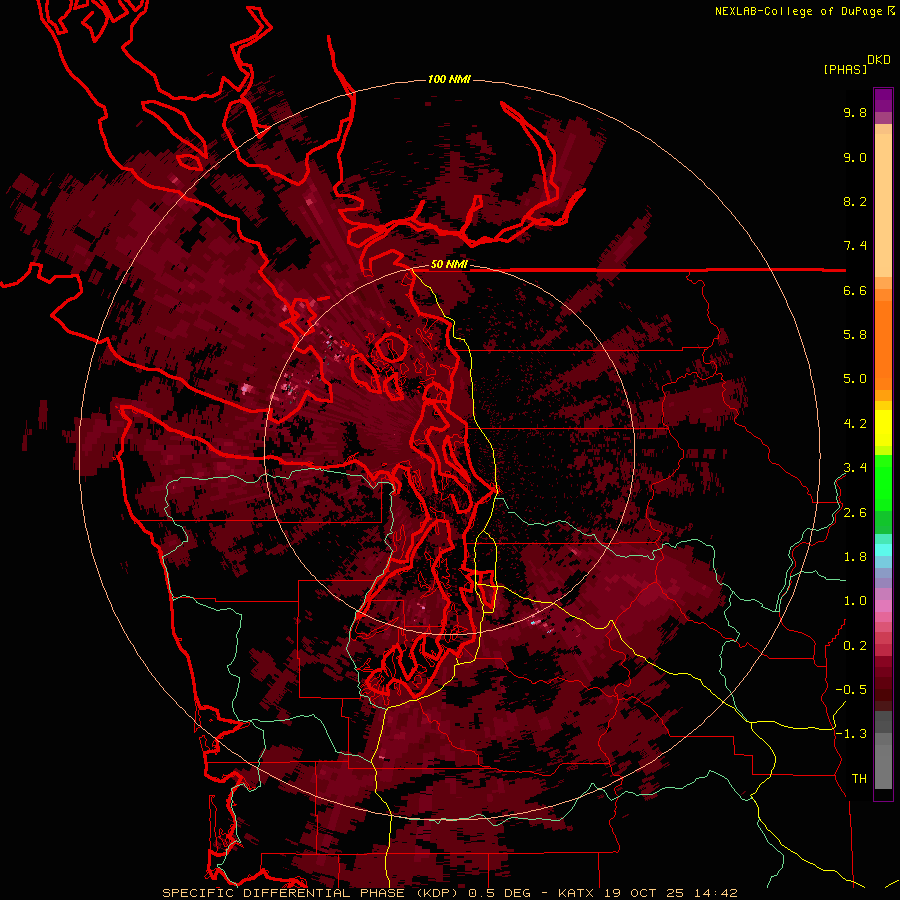Click the 100 NMI range ring label
This screenshot has height=900, width=900.
coord(449,79)
